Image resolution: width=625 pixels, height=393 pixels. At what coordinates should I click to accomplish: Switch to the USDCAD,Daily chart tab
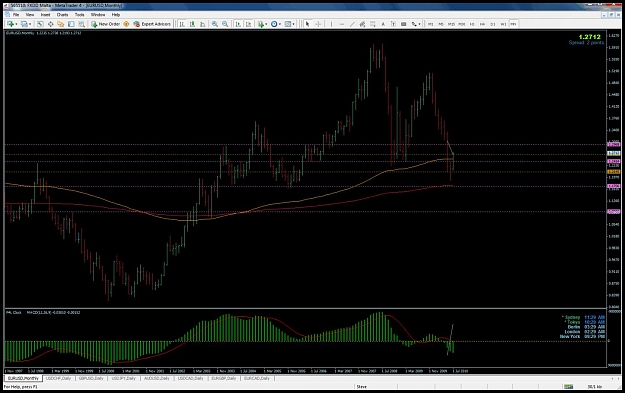pos(191,378)
